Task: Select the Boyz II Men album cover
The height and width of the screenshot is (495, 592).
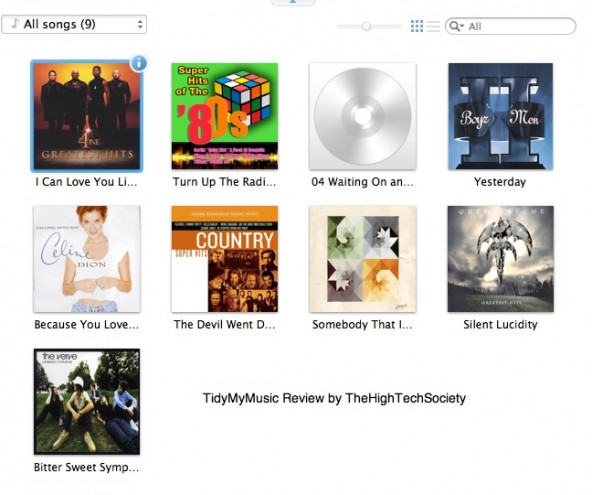Action: point(500,116)
